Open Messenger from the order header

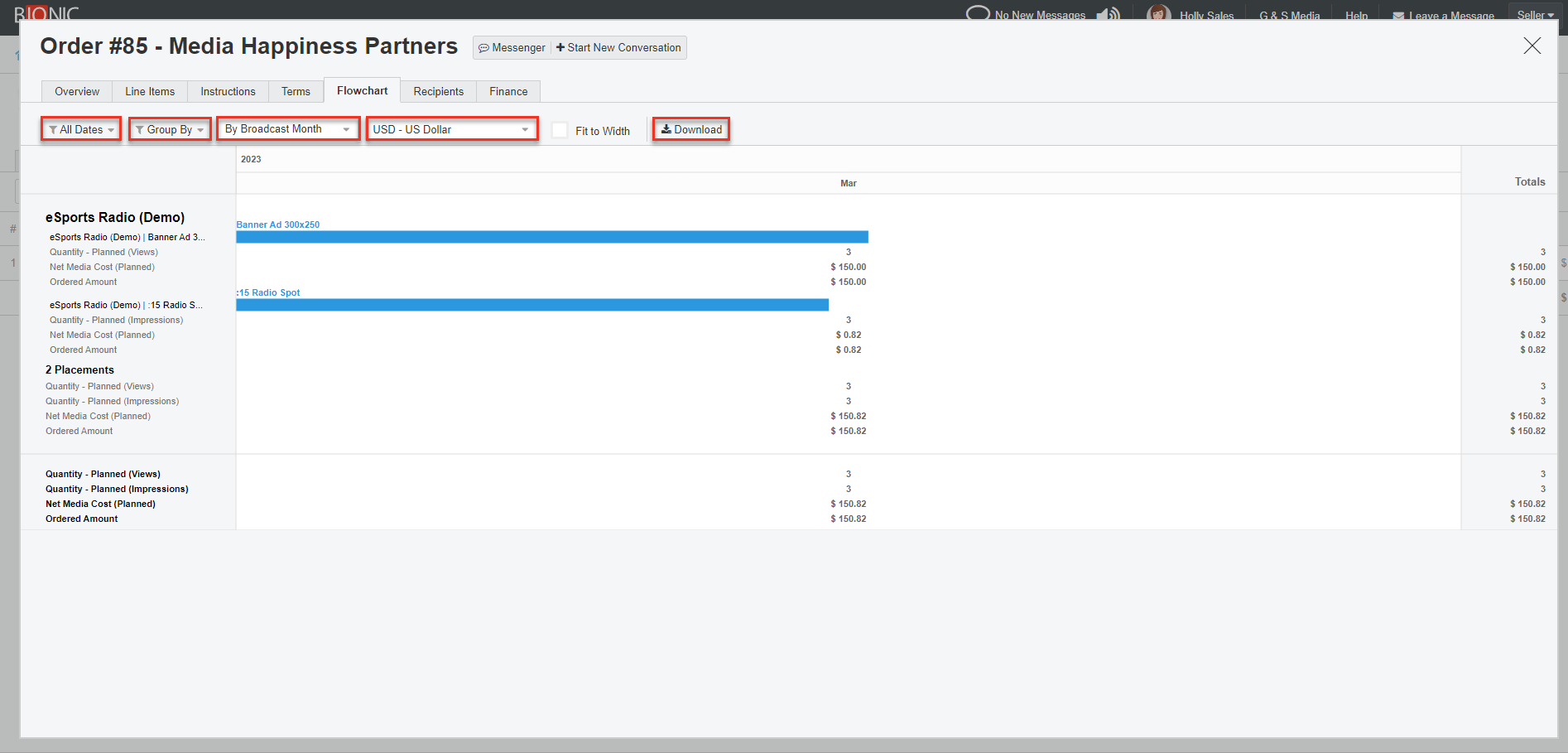point(512,48)
